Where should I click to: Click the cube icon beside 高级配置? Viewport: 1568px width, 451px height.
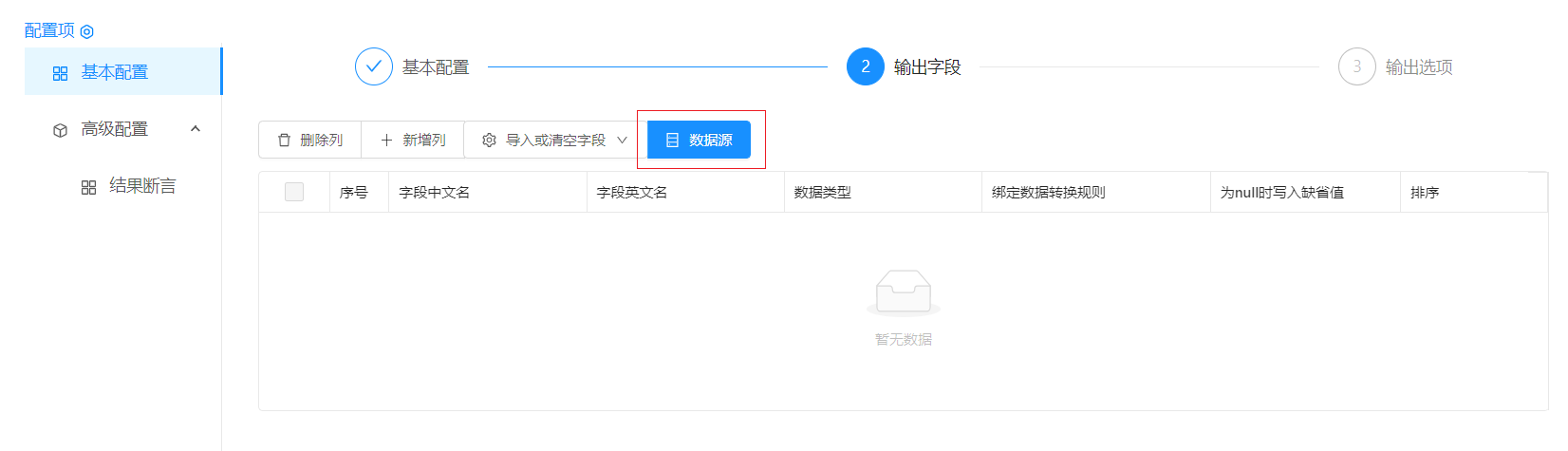pos(61,130)
